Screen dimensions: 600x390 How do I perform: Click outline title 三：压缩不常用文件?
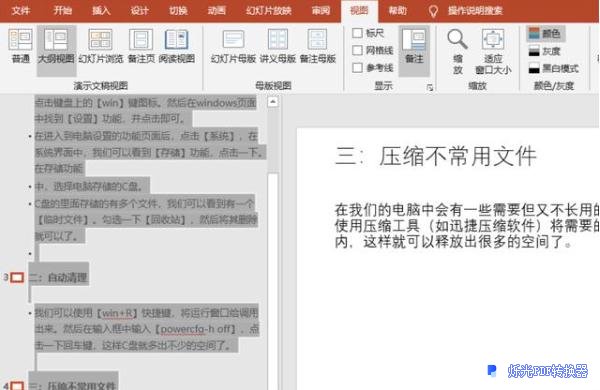(x=73, y=385)
